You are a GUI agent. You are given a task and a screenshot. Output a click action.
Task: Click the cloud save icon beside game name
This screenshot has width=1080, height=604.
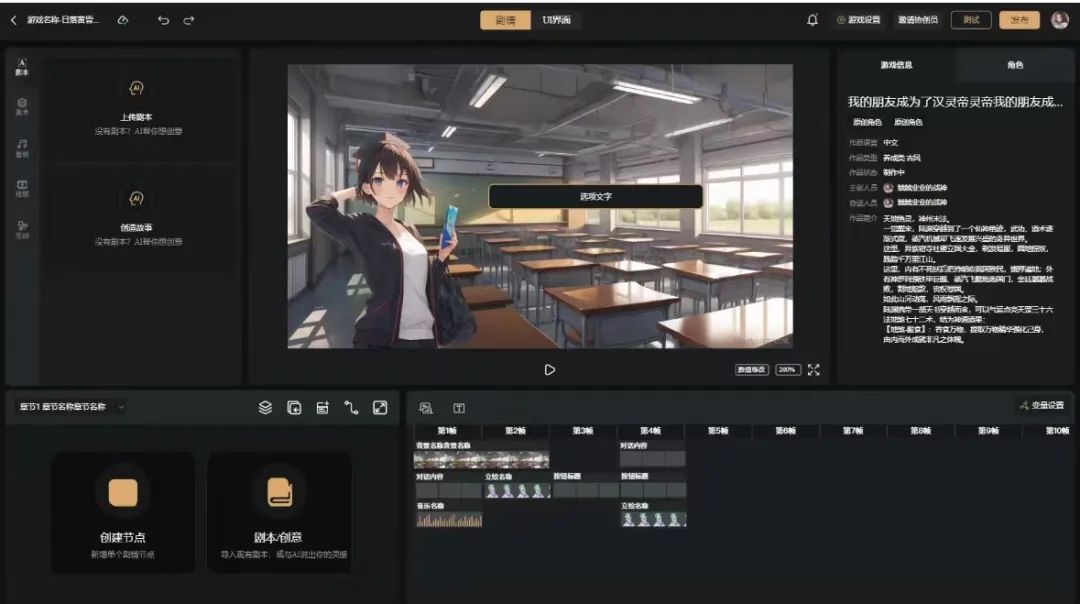(123, 20)
